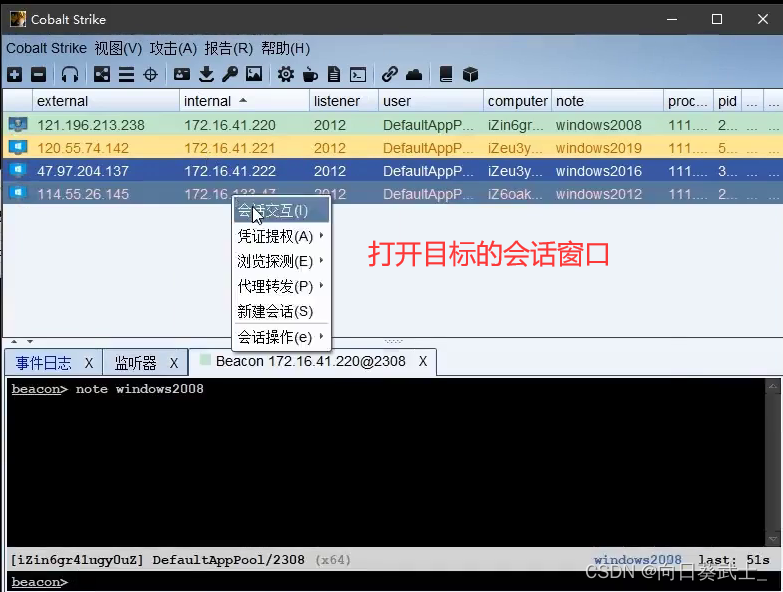Click session icon of 114.55.26.145 row
The height and width of the screenshot is (592, 783).
pos(18,193)
